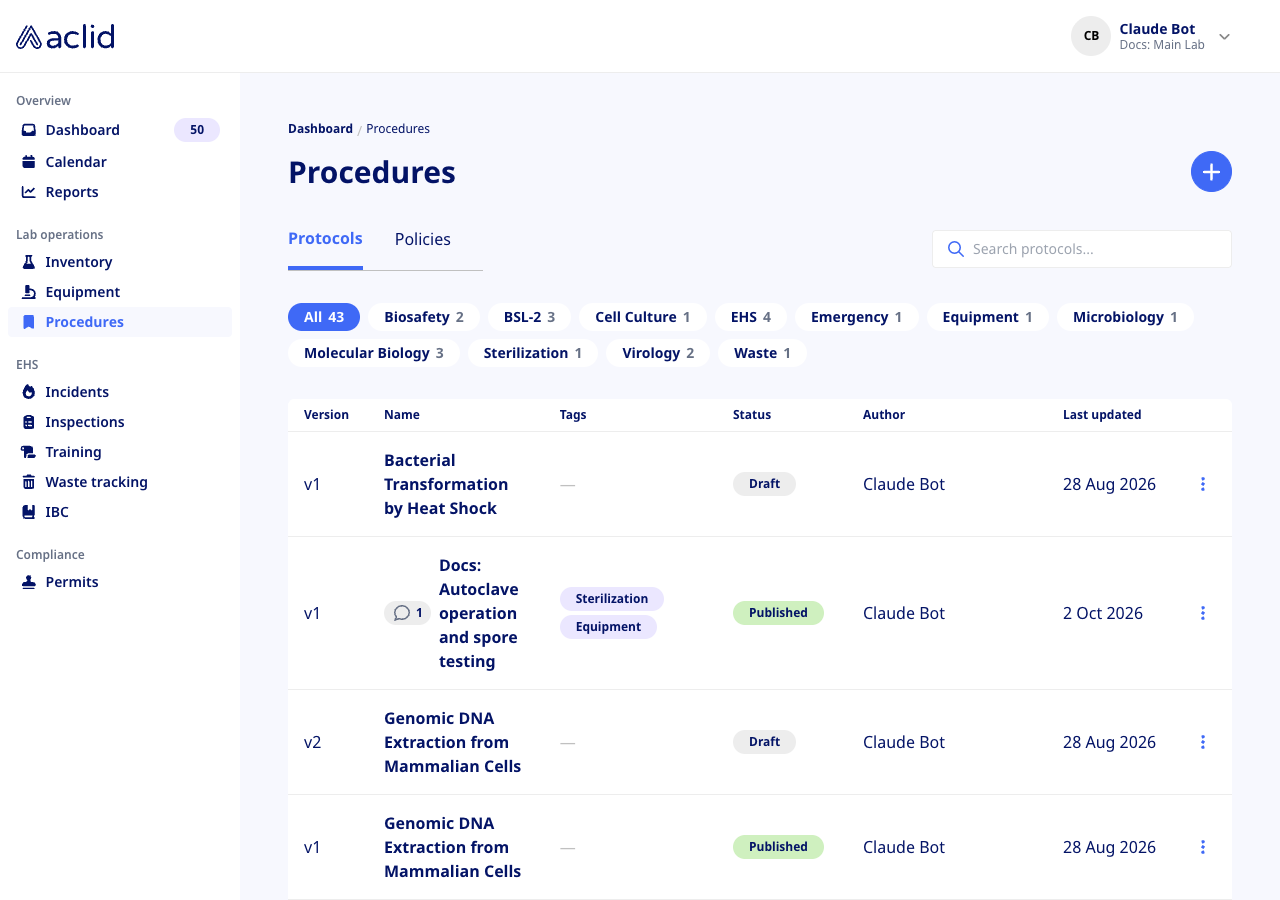Go to Dashboard via breadcrumb
Image resolution: width=1280 pixels, height=900 pixels.
[x=320, y=129]
